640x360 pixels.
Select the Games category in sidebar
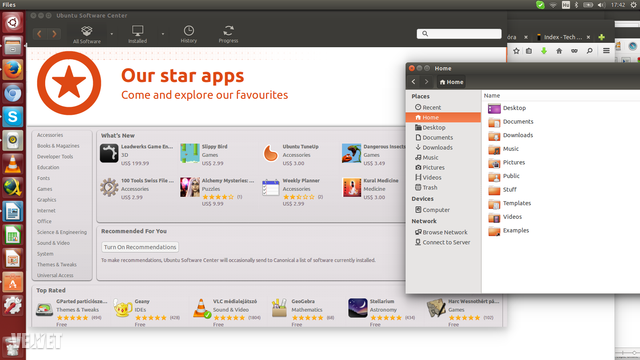(44, 189)
